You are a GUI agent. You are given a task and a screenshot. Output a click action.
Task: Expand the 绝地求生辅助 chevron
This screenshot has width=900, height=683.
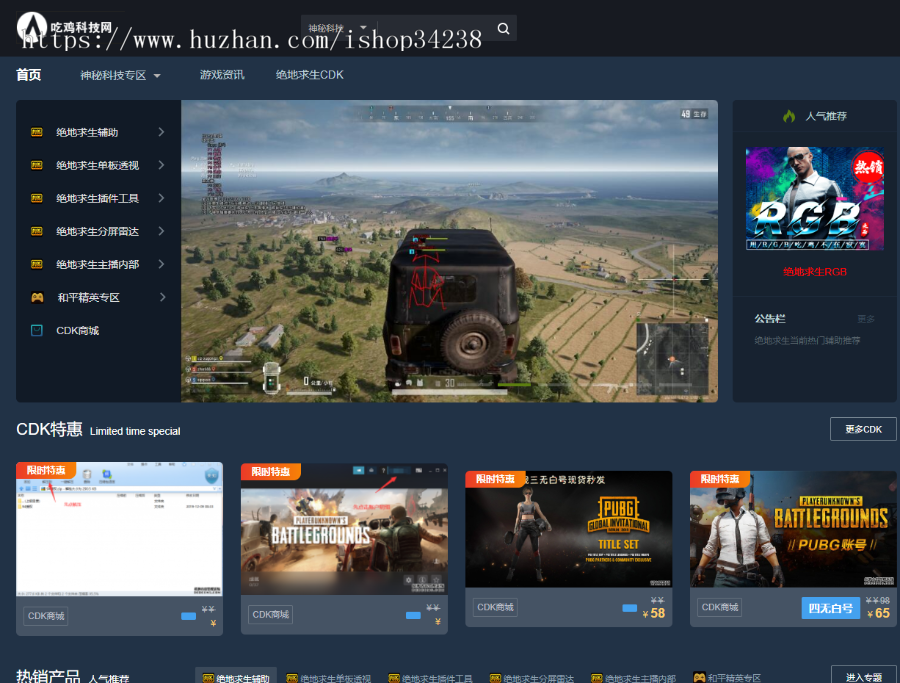tap(161, 132)
